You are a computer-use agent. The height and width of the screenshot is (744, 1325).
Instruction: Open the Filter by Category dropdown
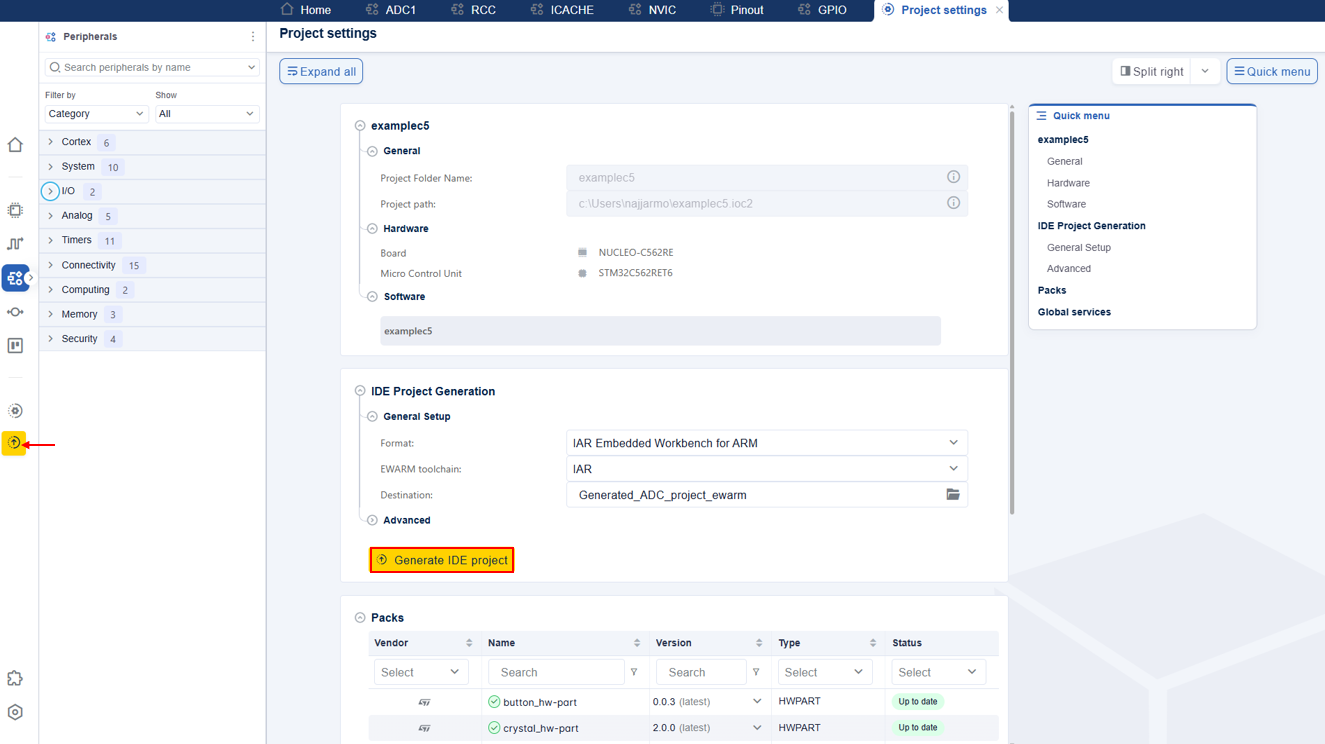96,114
